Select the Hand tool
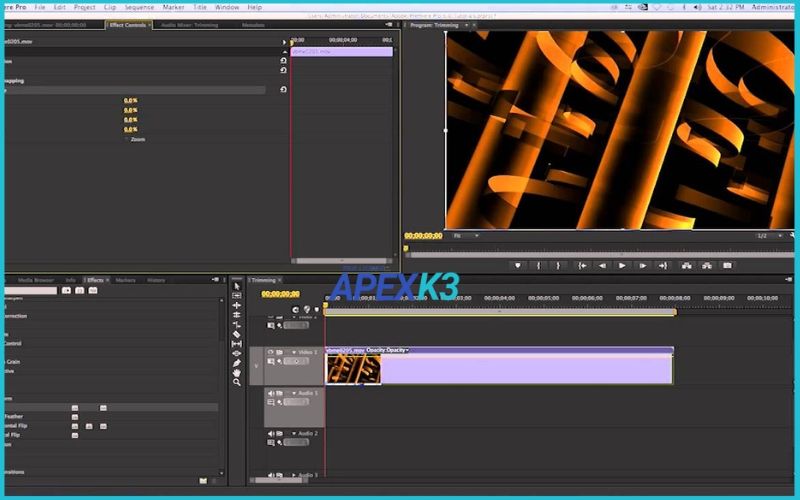 236,372
